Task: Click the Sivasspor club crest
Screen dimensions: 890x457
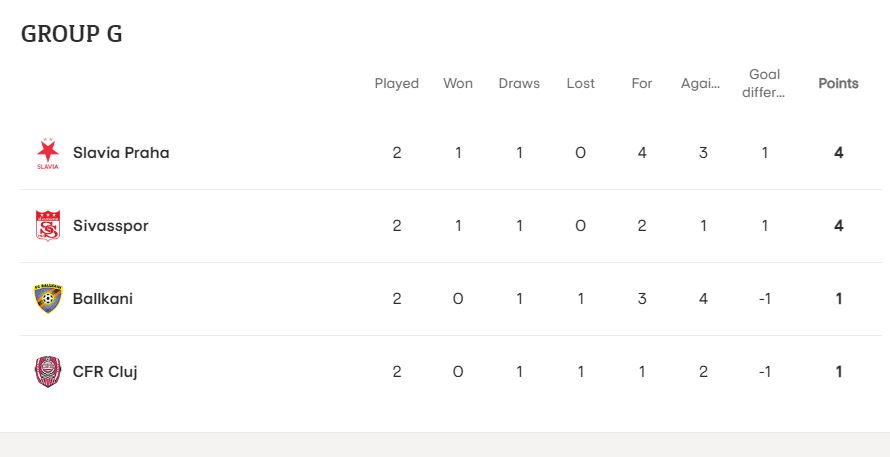Action: 48,225
